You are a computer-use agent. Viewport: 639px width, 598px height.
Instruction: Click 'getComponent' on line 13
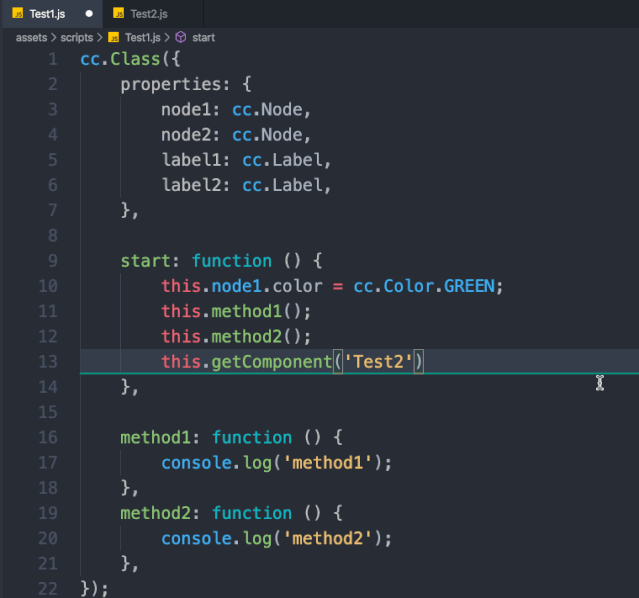tap(272, 362)
